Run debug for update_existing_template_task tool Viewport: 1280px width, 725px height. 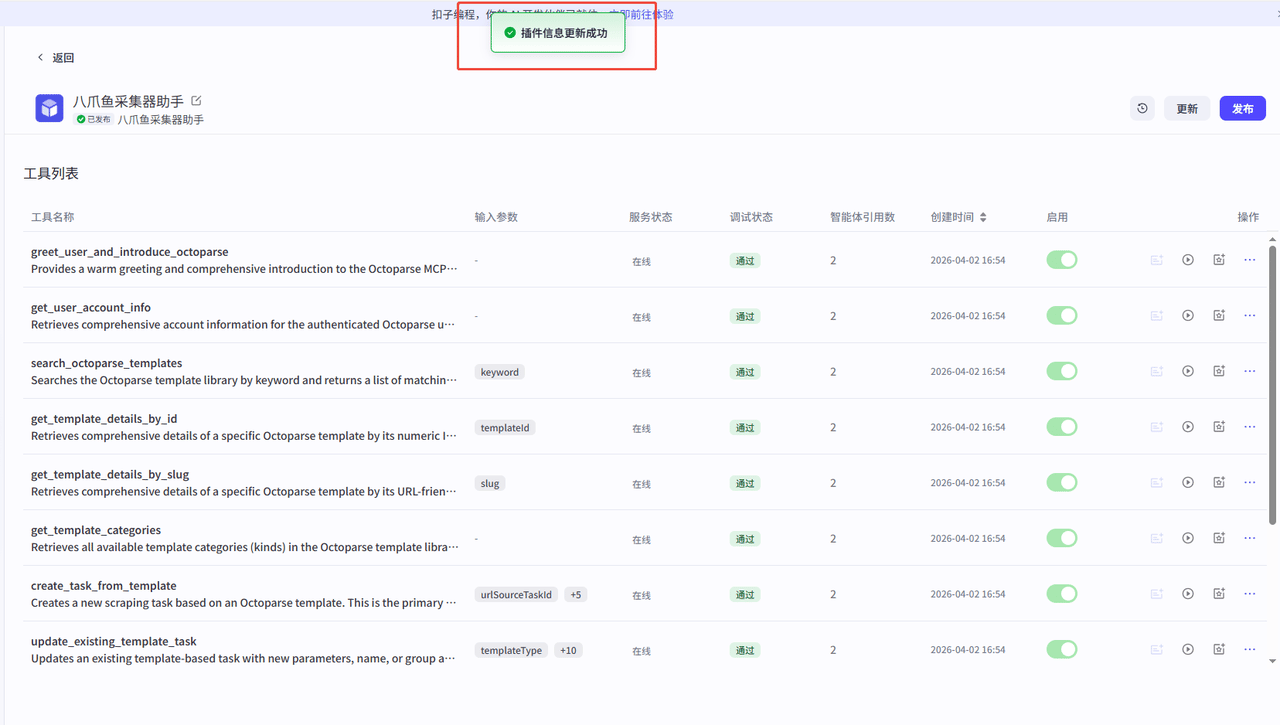[x=1188, y=650]
